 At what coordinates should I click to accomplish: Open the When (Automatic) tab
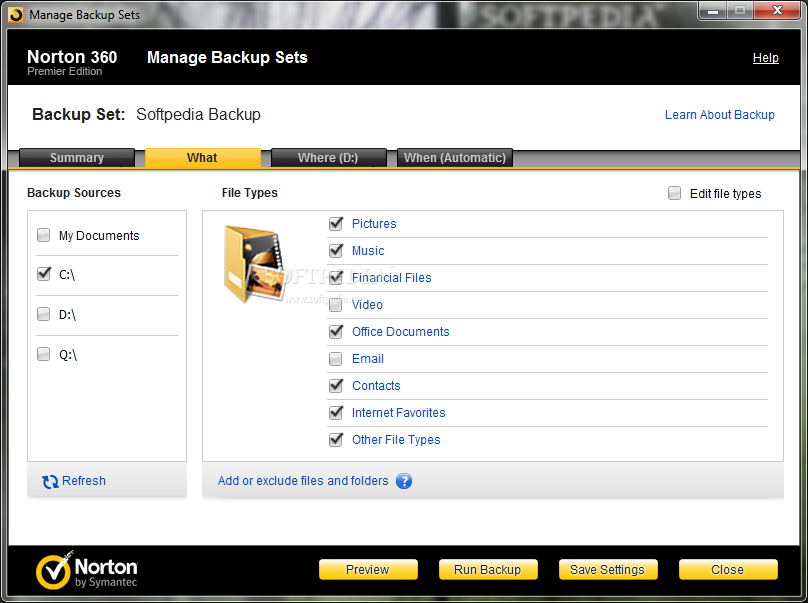point(454,158)
